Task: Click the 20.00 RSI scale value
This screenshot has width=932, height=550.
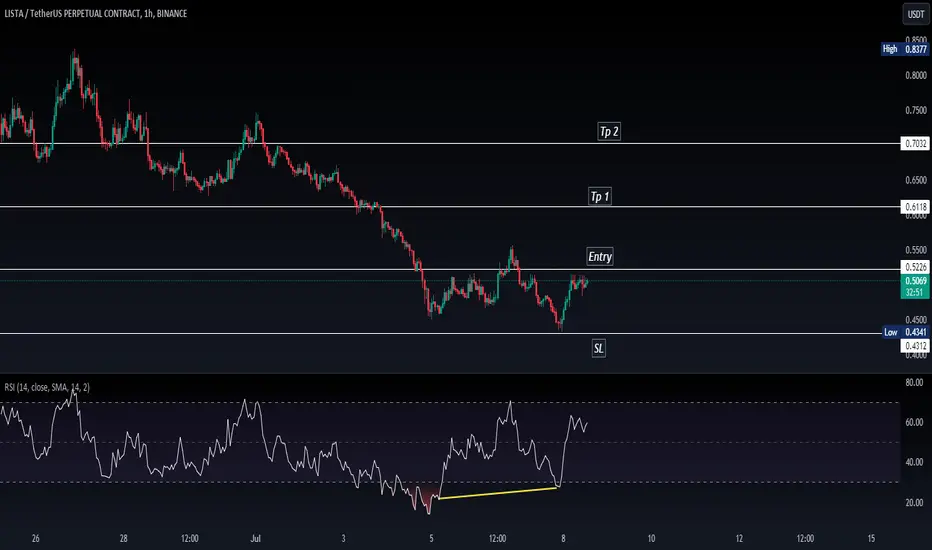Action: point(914,502)
